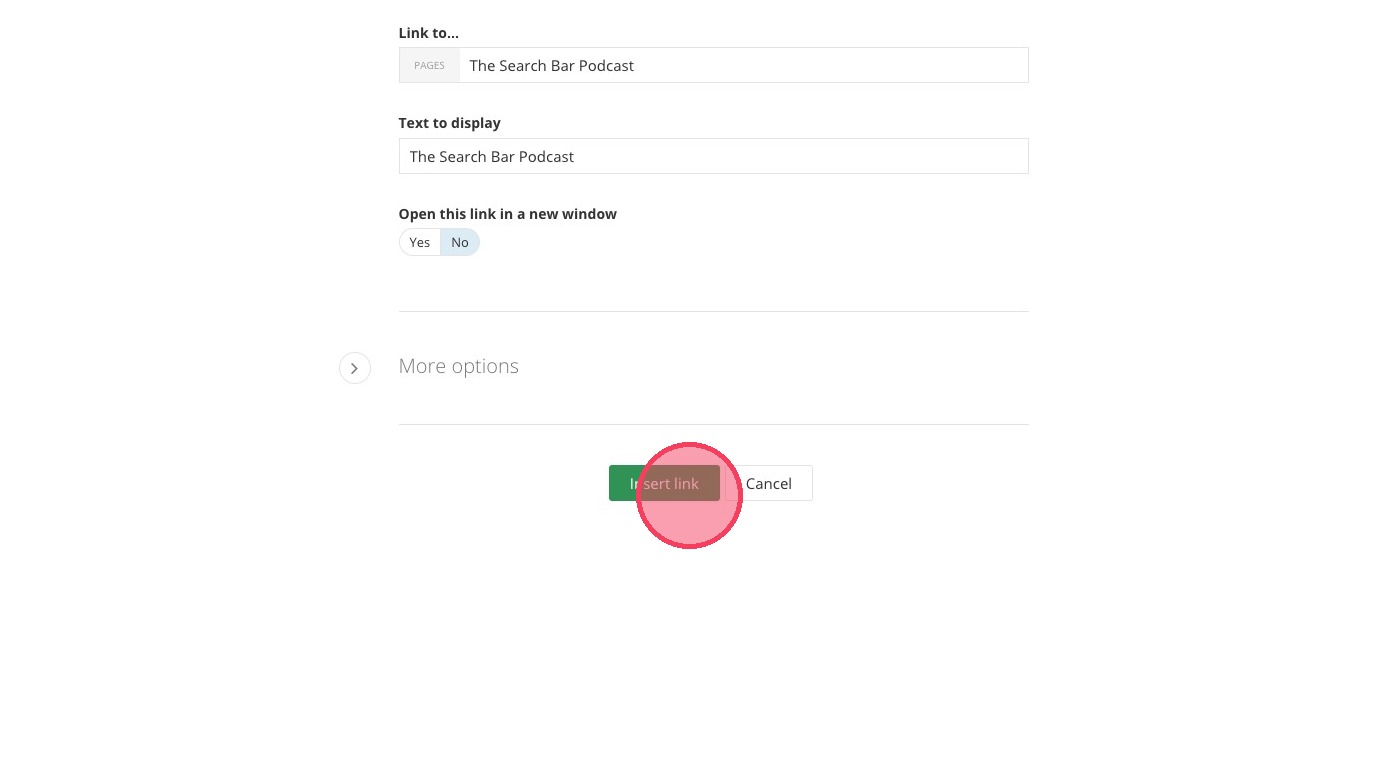Click the "Link to..." field label
The height and width of the screenshot is (770, 1377).
[x=428, y=33]
